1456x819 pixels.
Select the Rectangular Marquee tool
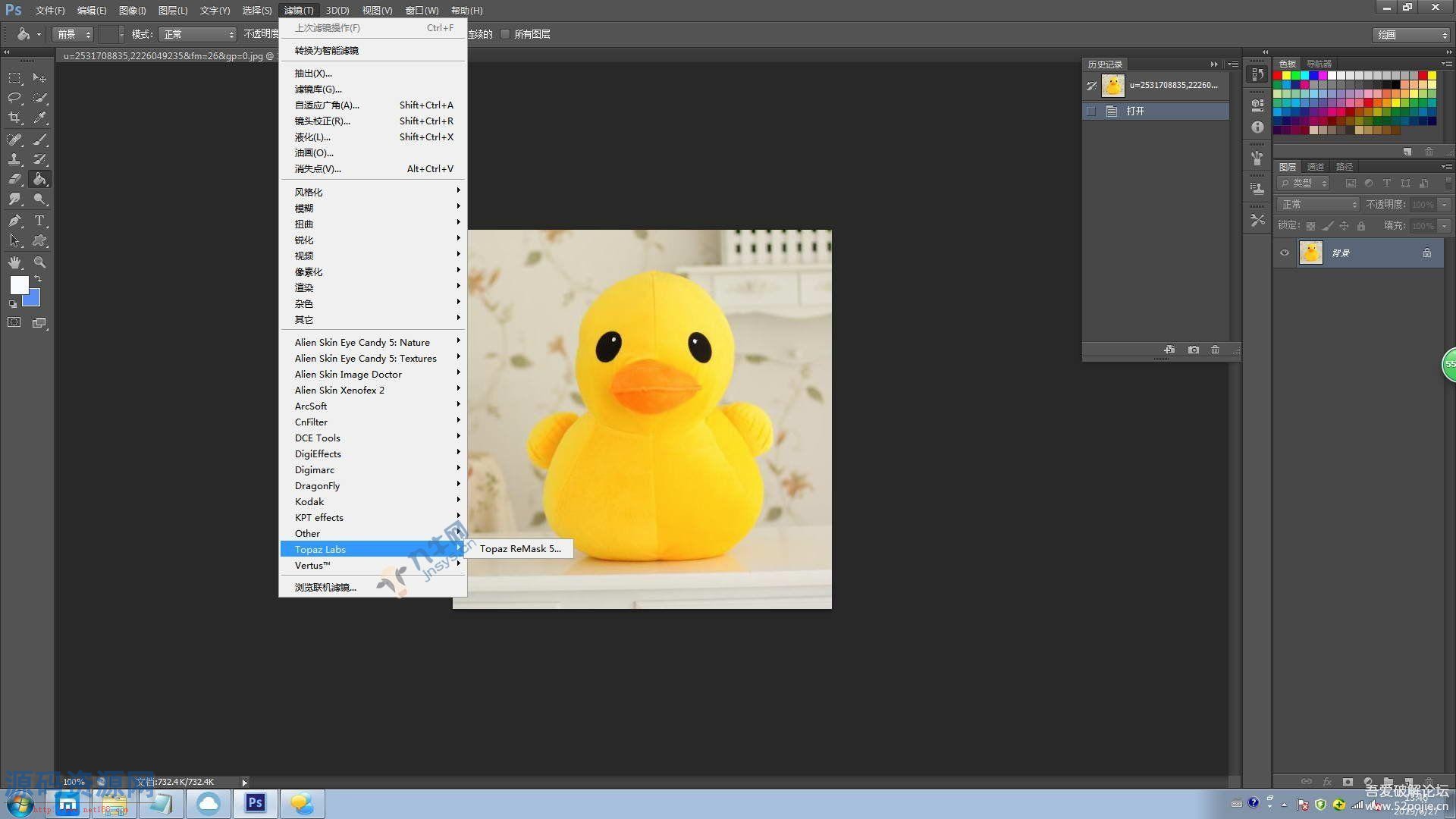[x=14, y=78]
